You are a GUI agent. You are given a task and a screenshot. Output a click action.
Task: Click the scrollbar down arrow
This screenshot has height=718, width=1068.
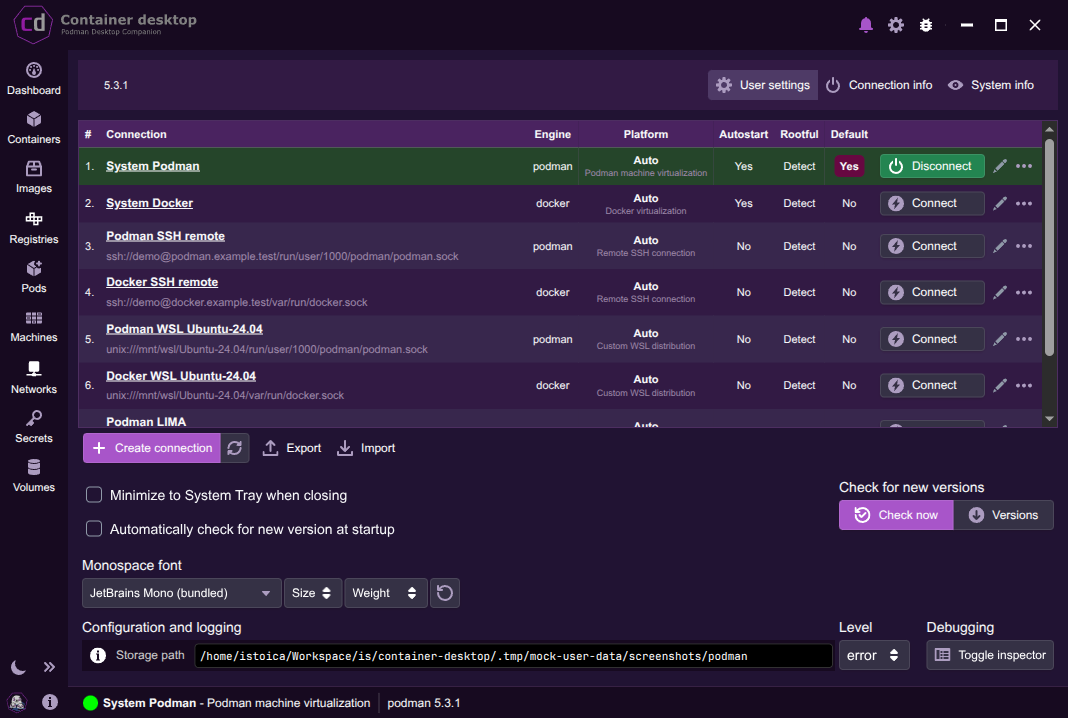pos(1049,419)
